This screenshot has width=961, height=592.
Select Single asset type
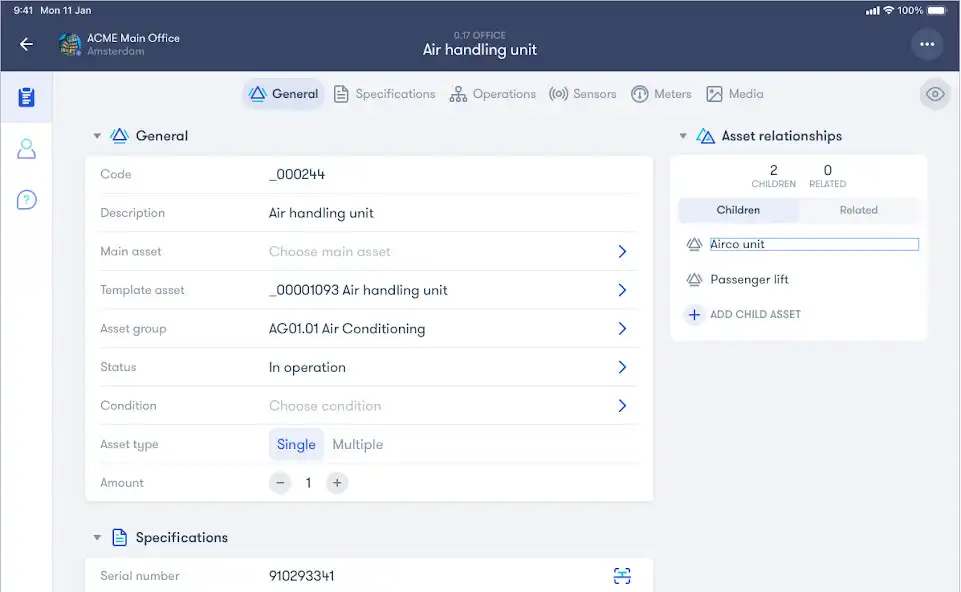tap(296, 444)
